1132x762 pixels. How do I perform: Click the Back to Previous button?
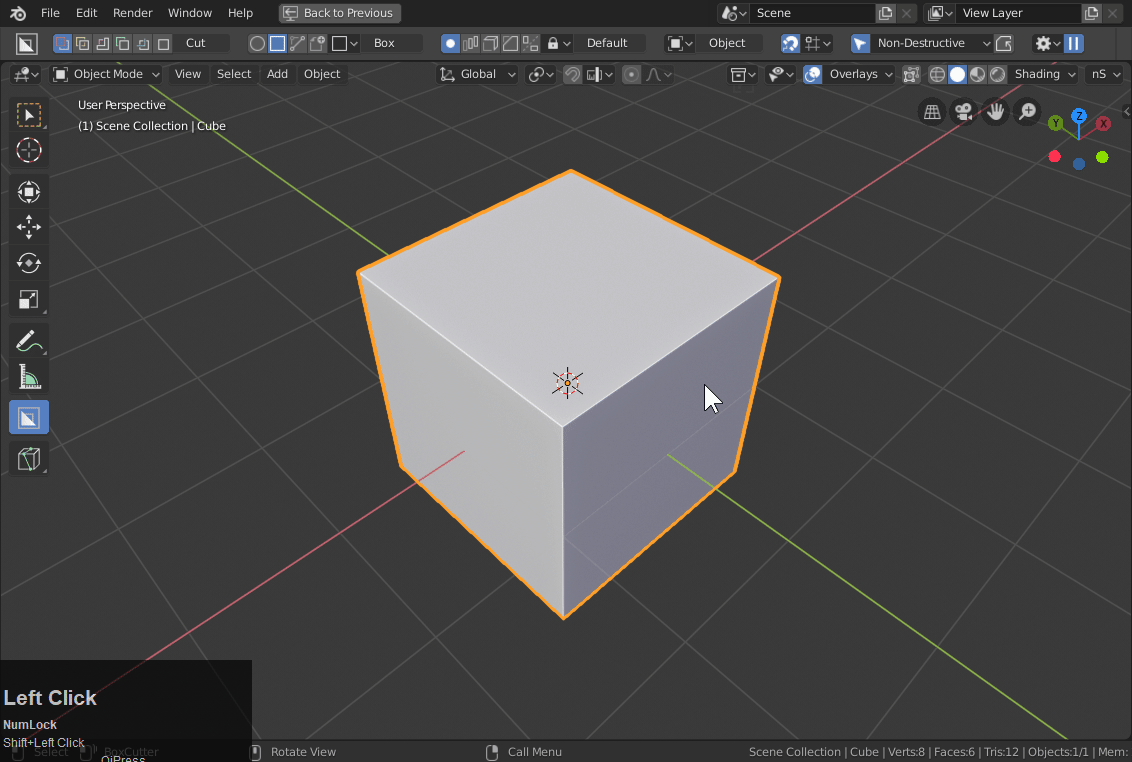point(339,13)
